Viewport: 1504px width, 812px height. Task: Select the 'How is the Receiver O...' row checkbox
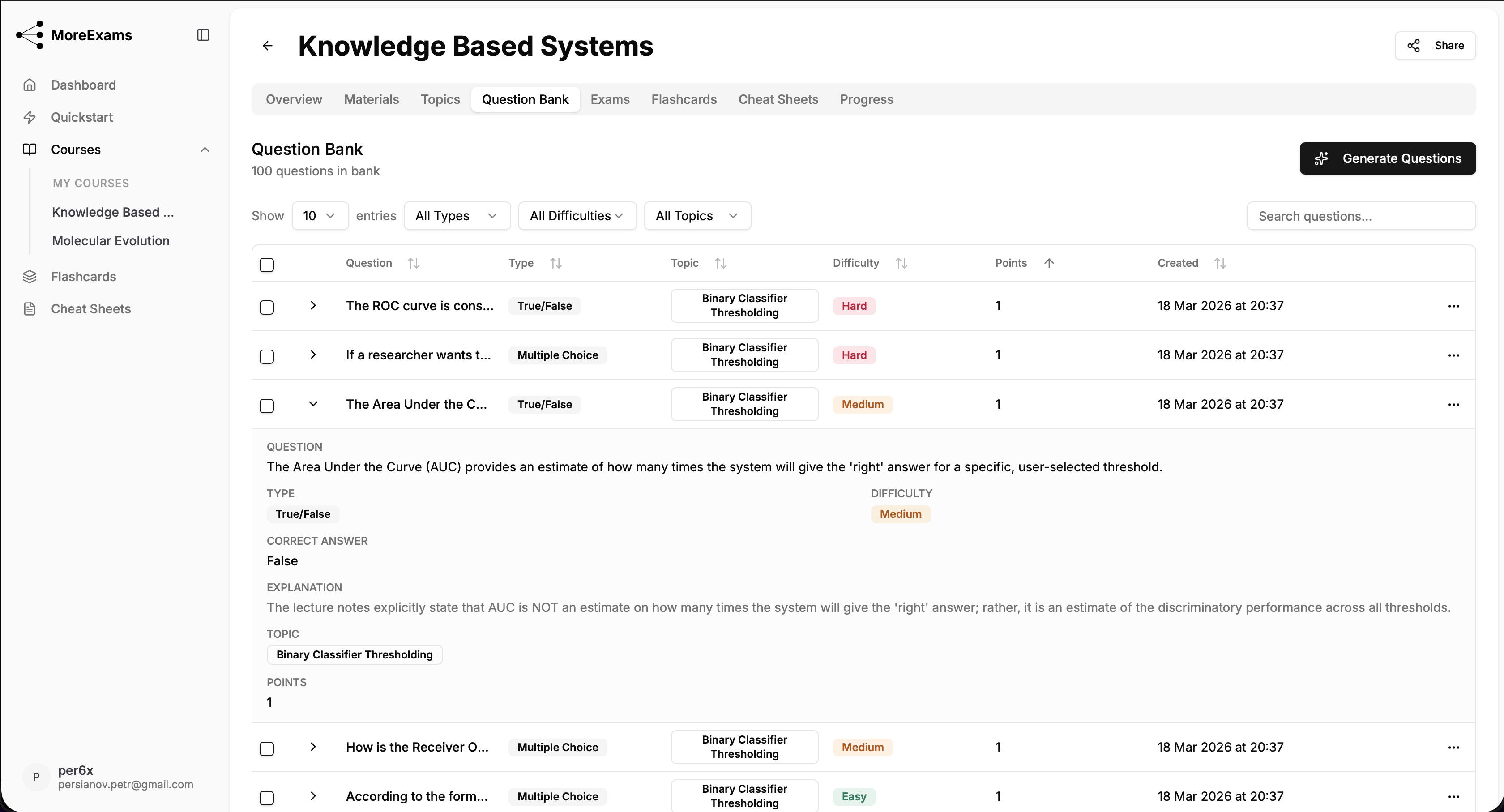[x=267, y=749]
